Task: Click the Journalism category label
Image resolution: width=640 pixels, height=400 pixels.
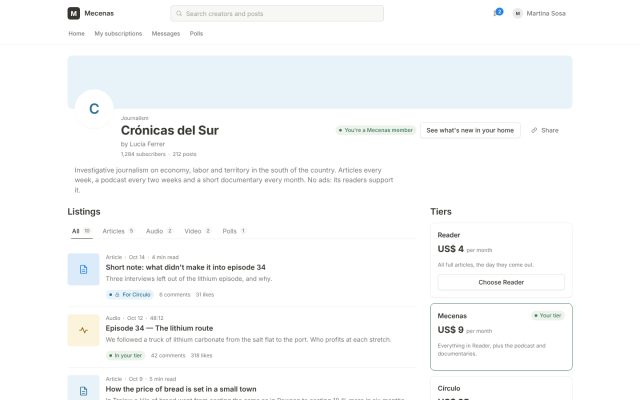Action: (135, 118)
